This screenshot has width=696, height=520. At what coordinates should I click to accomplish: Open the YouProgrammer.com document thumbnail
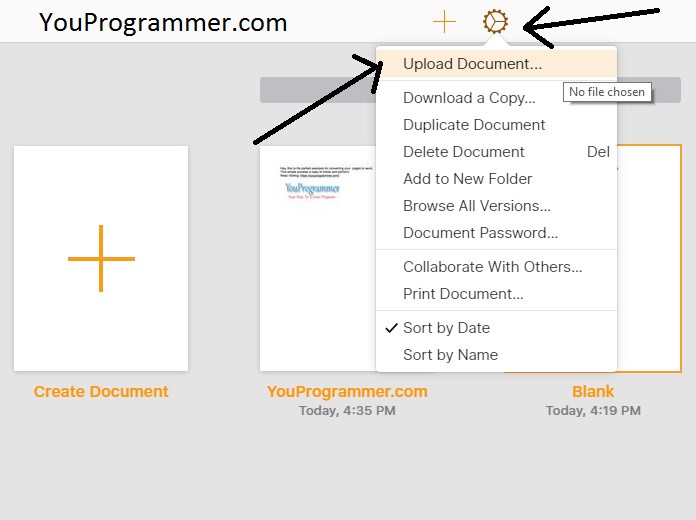point(318,258)
